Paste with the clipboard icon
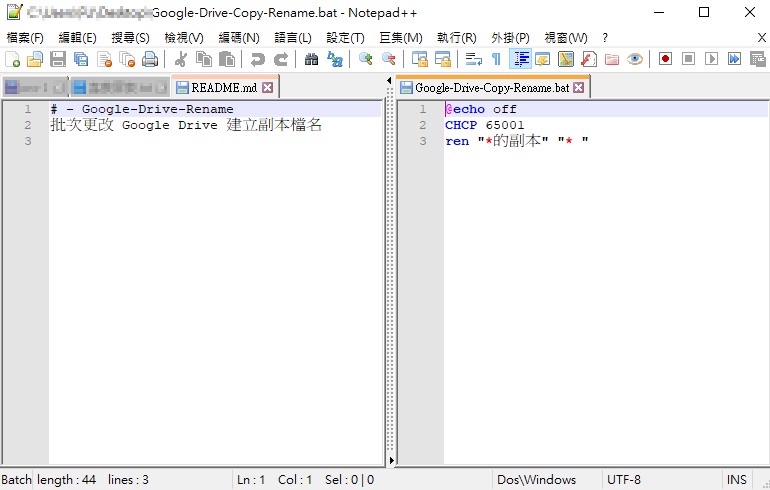This screenshot has height=490, width=770. pyautogui.click(x=227, y=59)
